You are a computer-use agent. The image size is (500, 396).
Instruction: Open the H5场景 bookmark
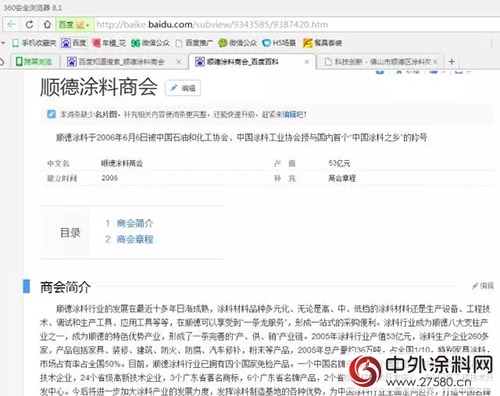[279, 43]
